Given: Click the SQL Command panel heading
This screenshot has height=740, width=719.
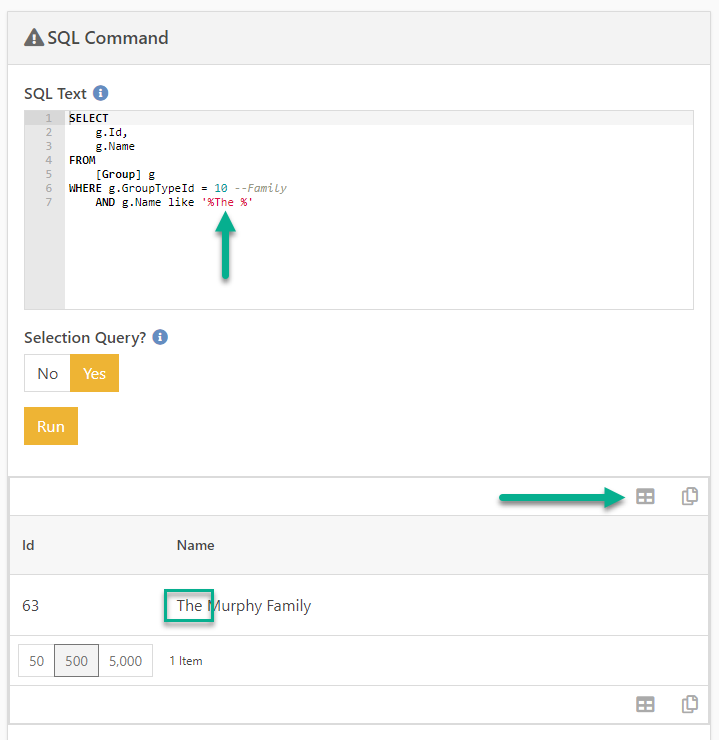Looking at the screenshot, I should 108,38.
